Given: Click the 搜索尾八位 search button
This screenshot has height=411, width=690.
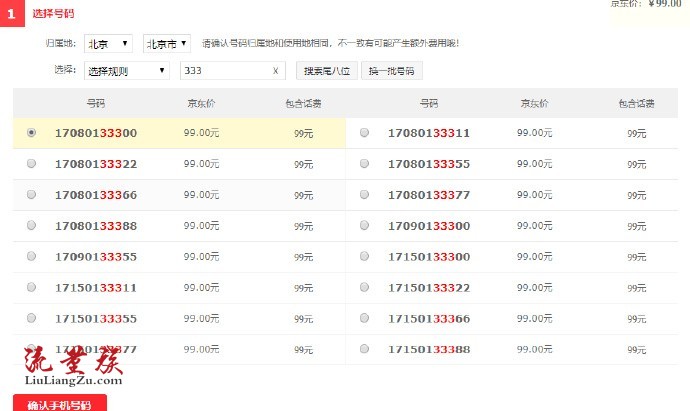Looking at the screenshot, I should [x=327, y=71].
